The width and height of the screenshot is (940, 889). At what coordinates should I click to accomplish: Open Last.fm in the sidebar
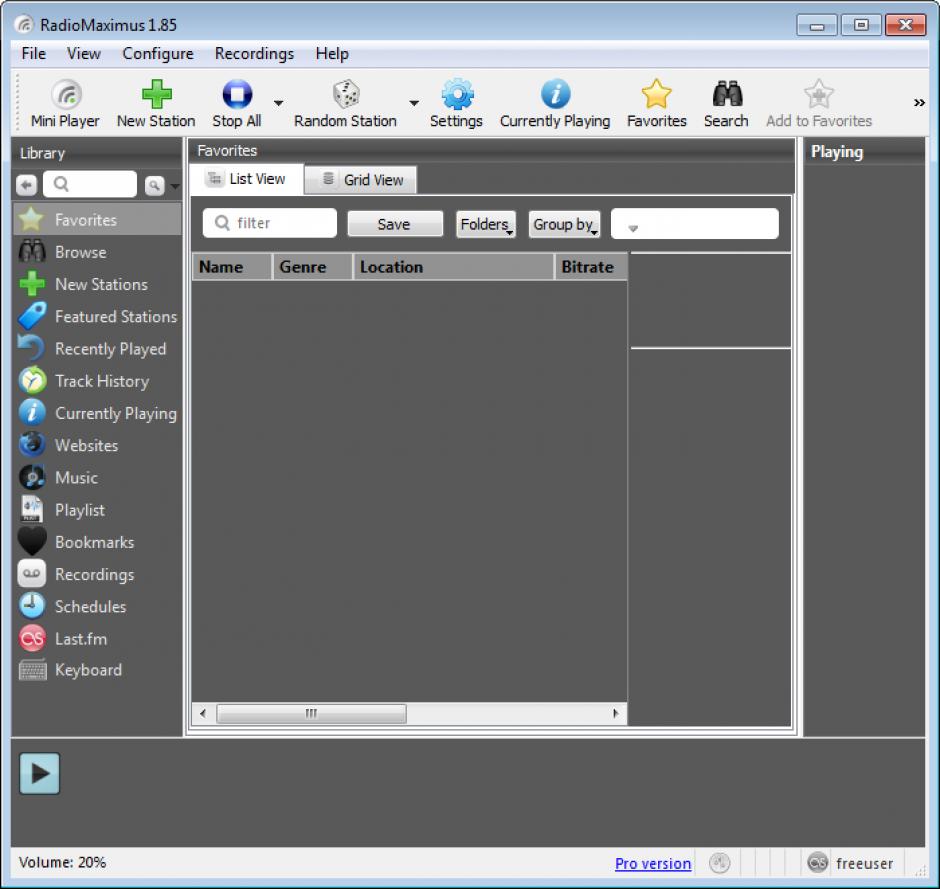[x=97, y=638]
